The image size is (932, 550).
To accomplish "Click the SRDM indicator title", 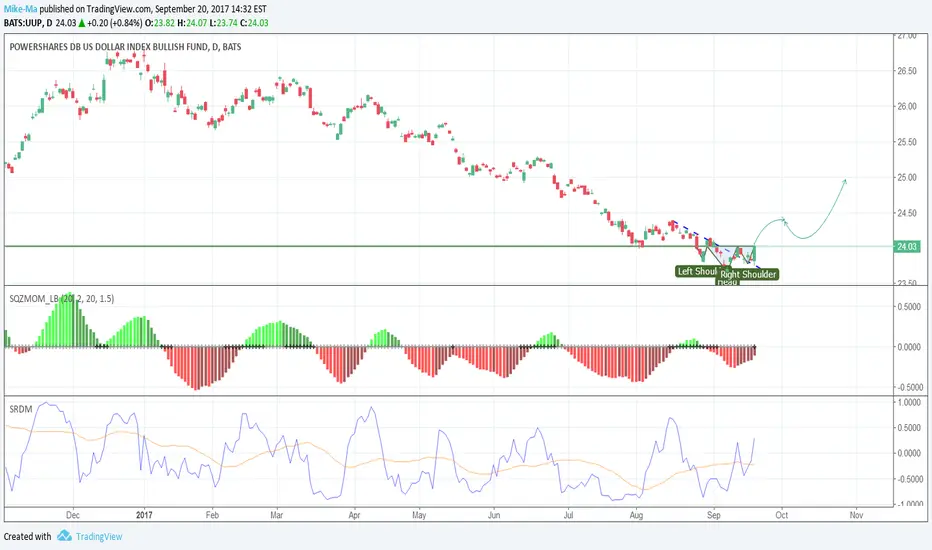I will click(21, 409).
